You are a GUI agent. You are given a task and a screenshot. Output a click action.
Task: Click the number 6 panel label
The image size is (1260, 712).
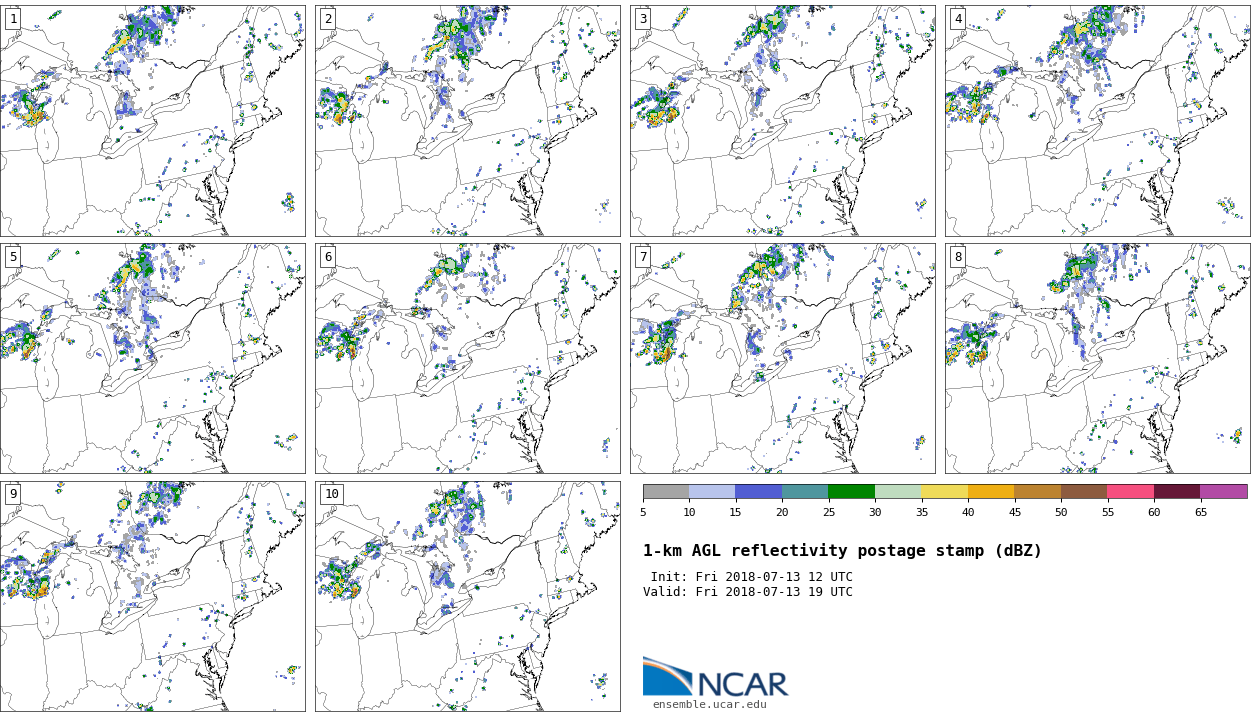(x=328, y=257)
